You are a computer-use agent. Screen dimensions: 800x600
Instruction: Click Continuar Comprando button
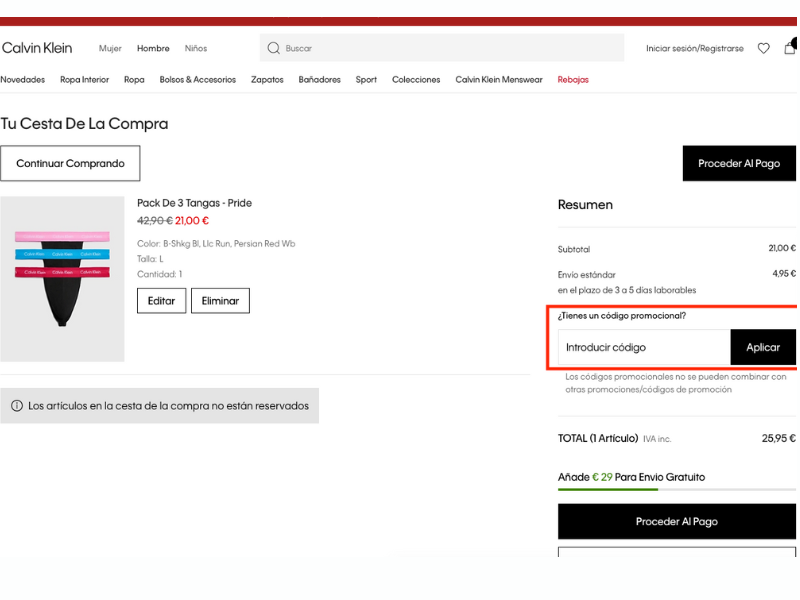[x=70, y=163]
